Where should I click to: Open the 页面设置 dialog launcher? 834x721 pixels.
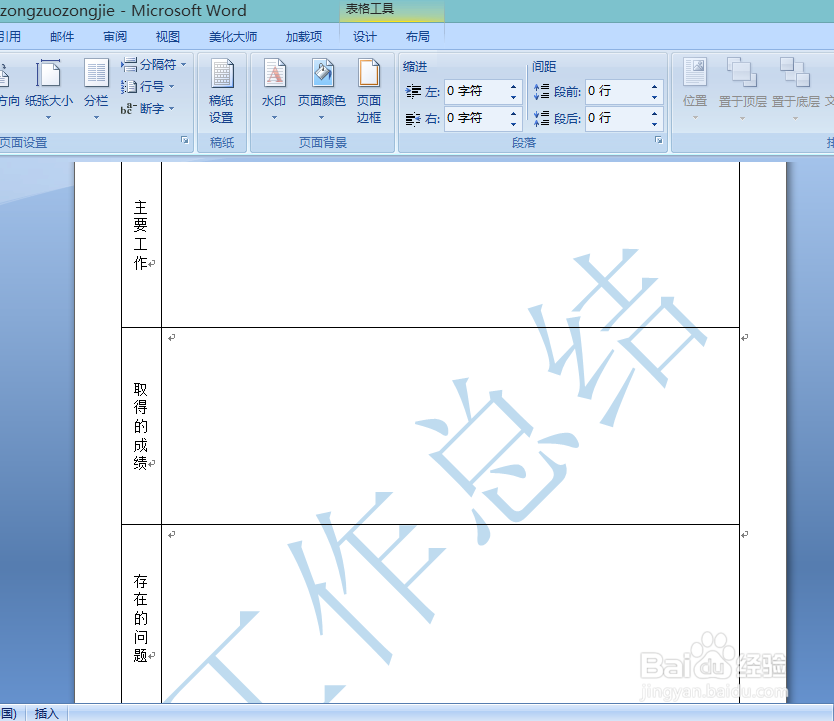point(184,140)
